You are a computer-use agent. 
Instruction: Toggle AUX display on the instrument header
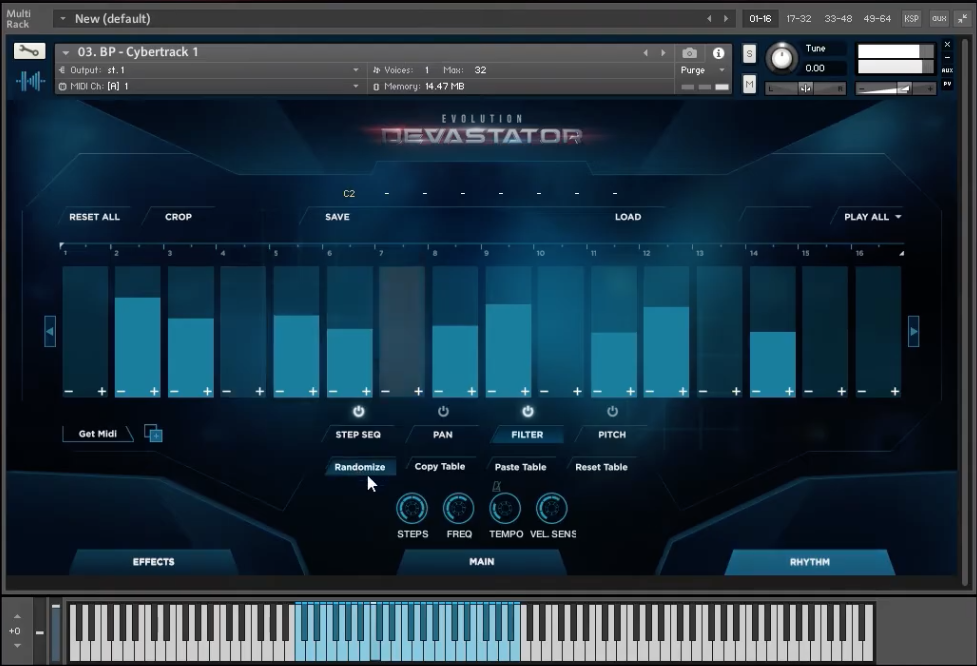(x=947, y=70)
